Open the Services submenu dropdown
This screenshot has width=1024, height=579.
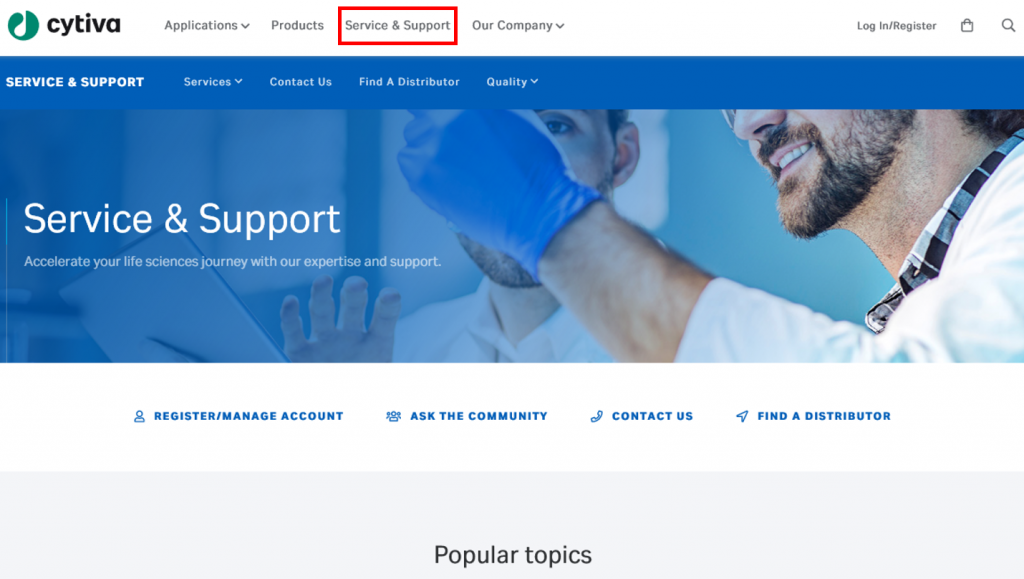click(x=213, y=82)
